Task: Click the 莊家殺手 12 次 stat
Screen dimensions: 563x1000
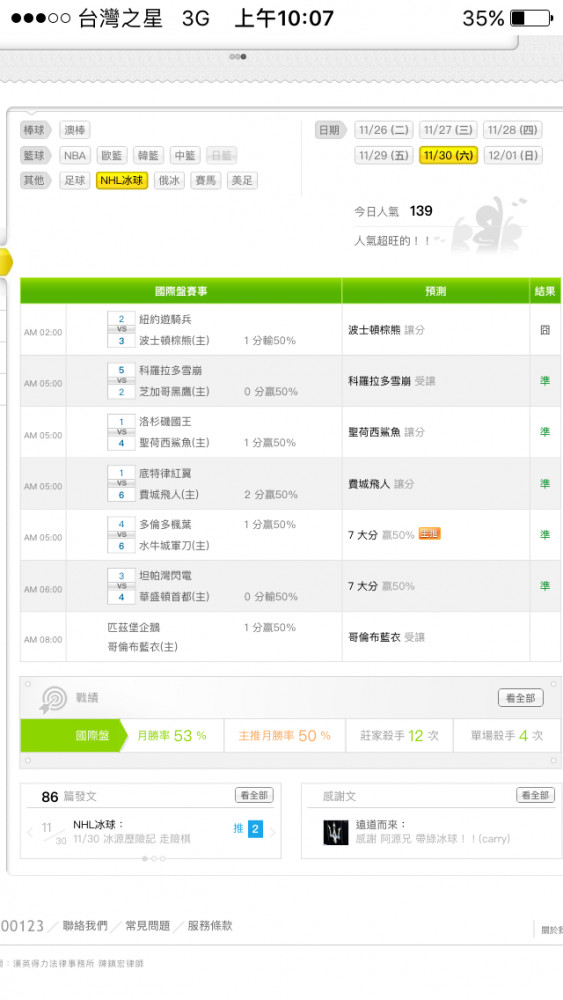Action: pyautogui.click(x=400, y=736)
